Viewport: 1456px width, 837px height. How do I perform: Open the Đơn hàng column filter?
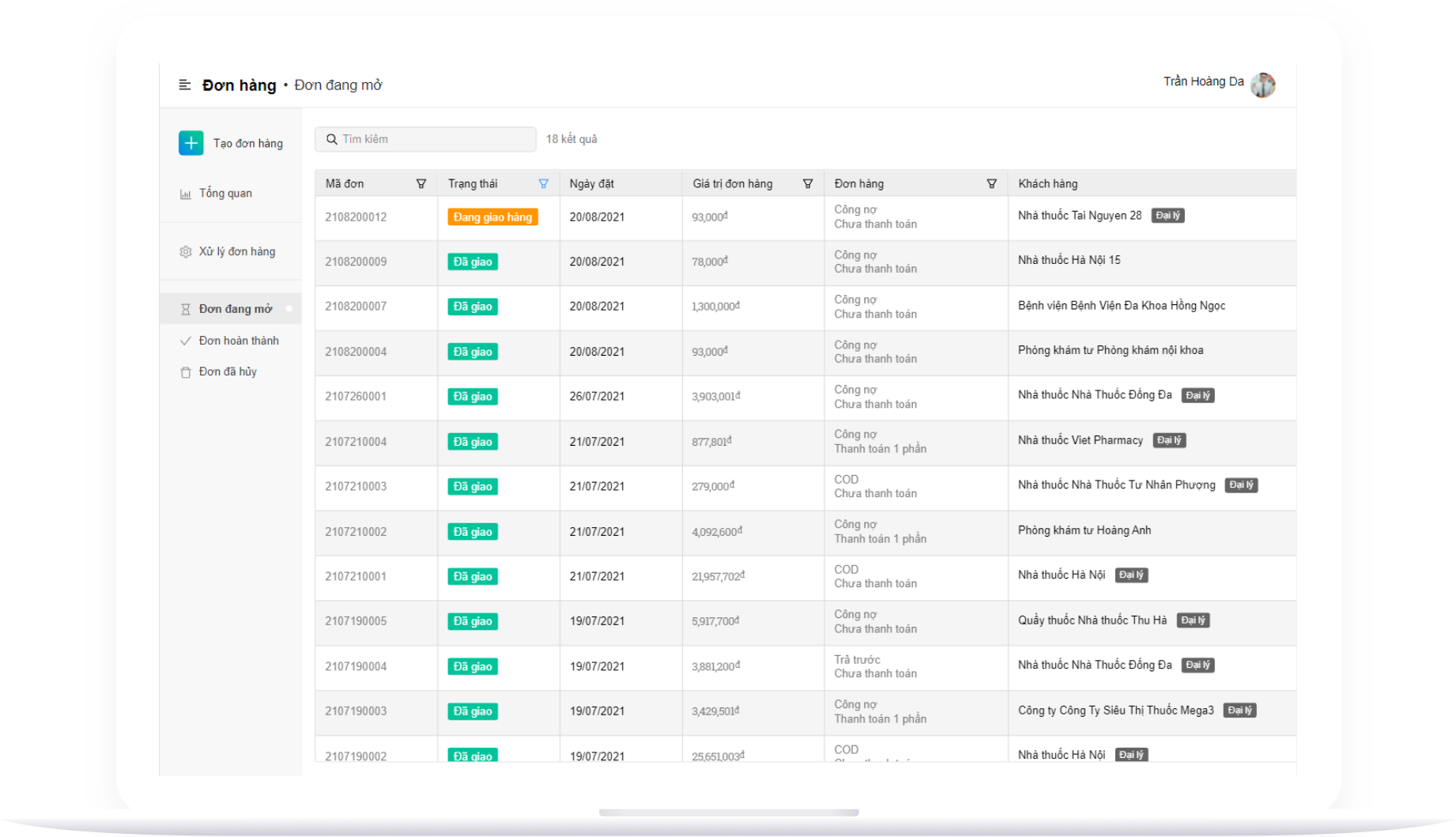991,183
